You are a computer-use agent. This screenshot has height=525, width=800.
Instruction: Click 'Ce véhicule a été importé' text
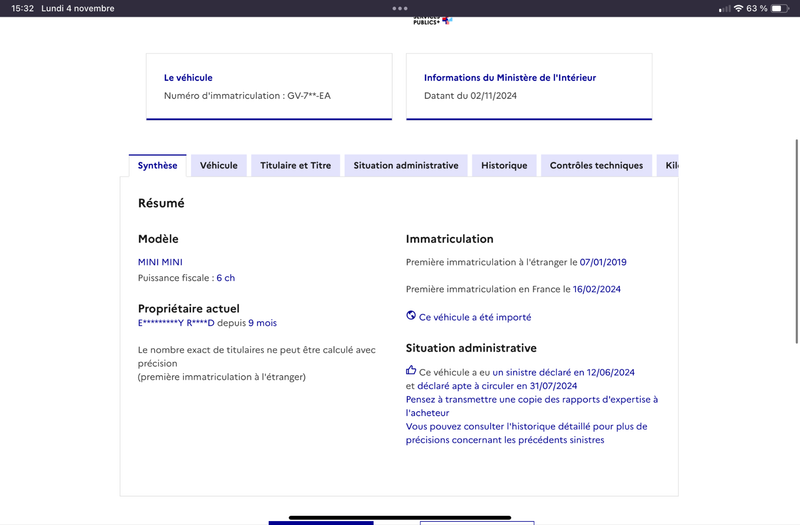(475, 317)
